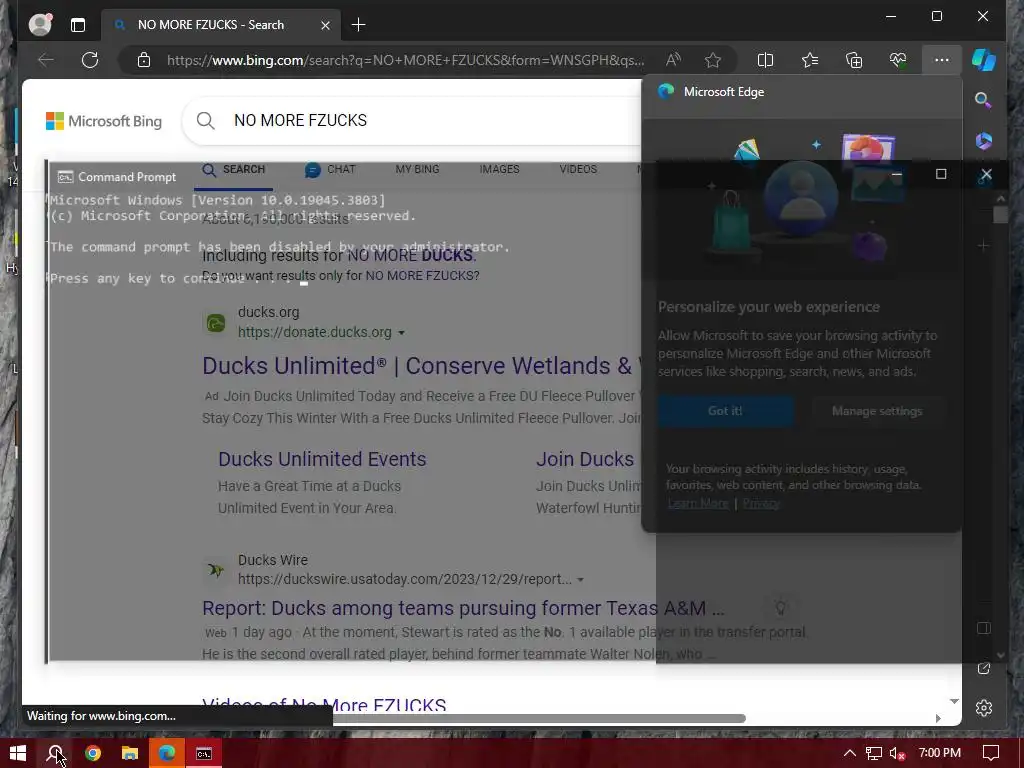The image size is (1024, 768).
Task: Expand the duckswire.usatoday.com URL dropdown arrow
Action: [x=580, y=580]
